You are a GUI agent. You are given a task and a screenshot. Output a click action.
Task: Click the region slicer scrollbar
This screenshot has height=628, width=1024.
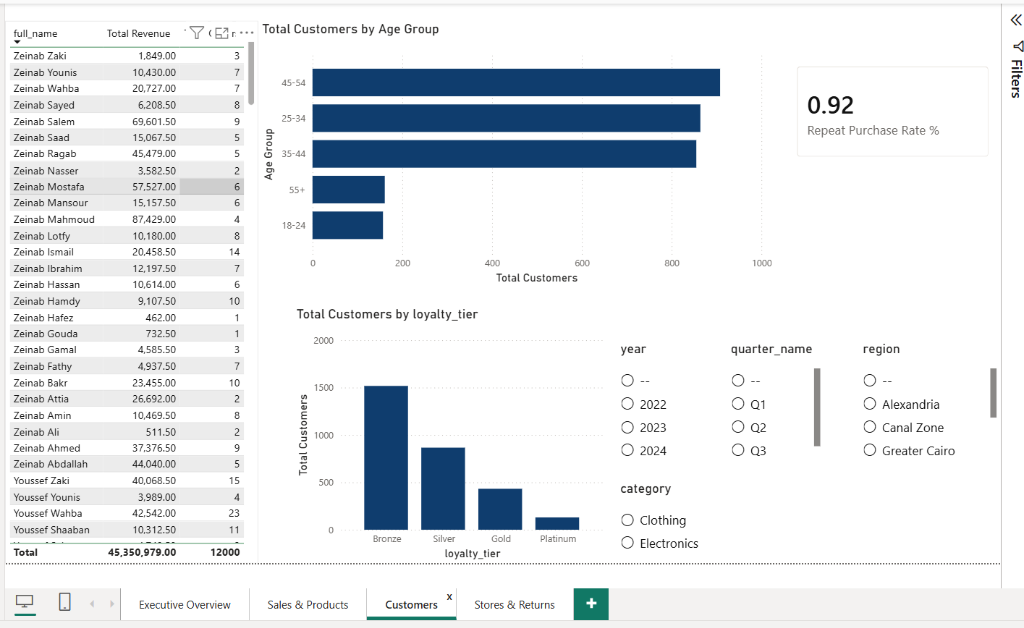993,393
